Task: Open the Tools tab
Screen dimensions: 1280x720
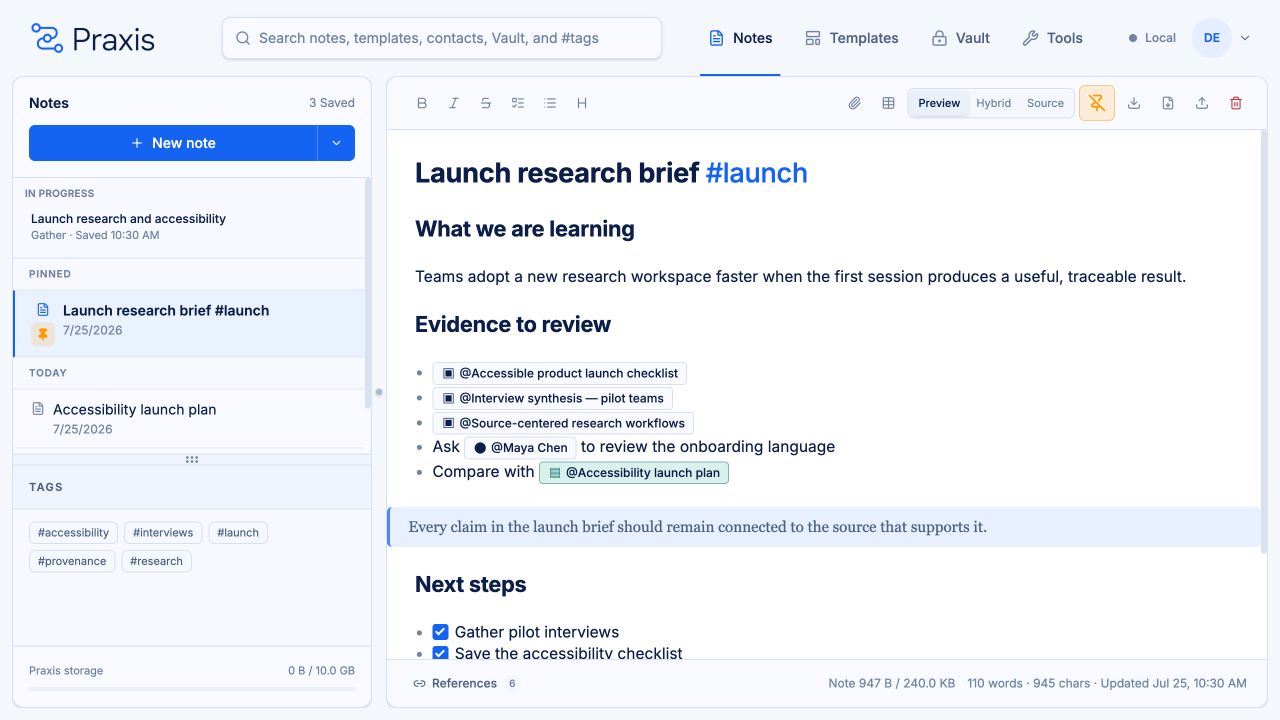Action: point(1052,38)
